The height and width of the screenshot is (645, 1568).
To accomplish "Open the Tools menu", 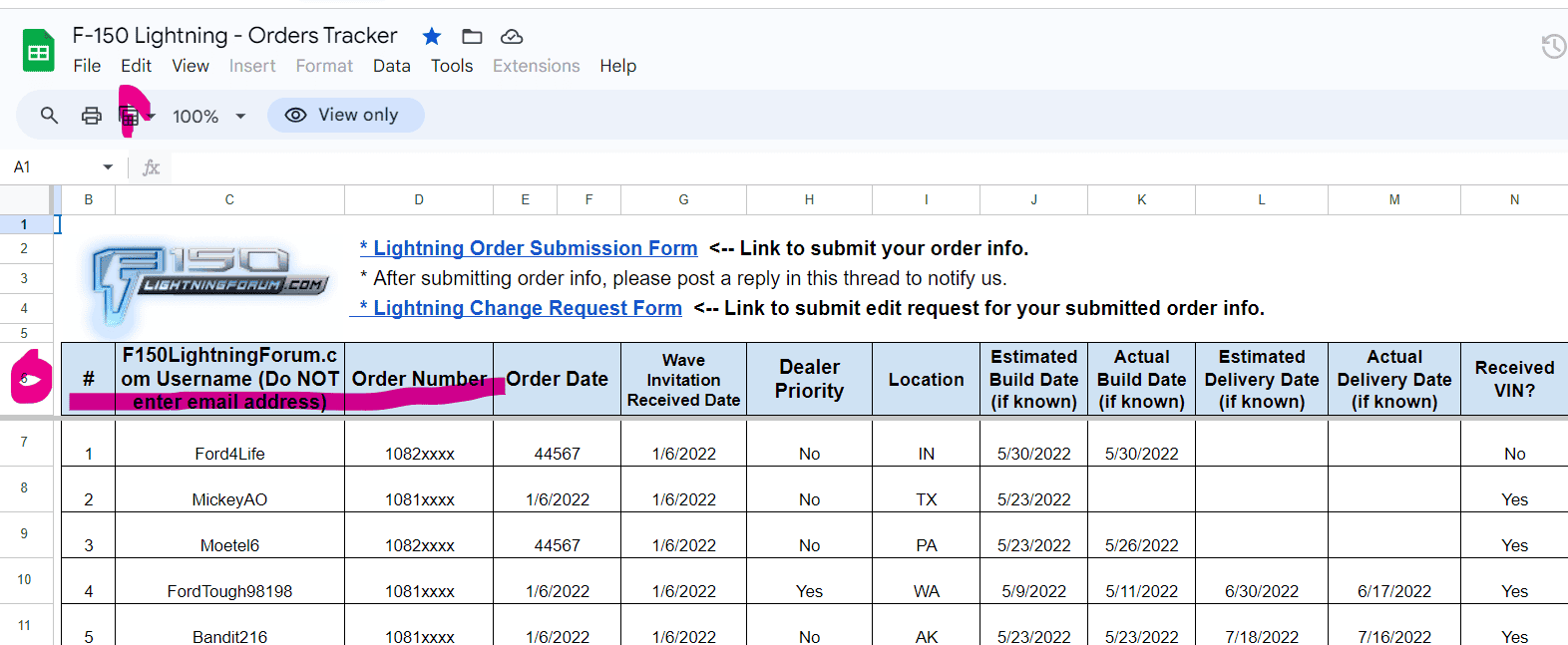I will (x=451, y=66).
